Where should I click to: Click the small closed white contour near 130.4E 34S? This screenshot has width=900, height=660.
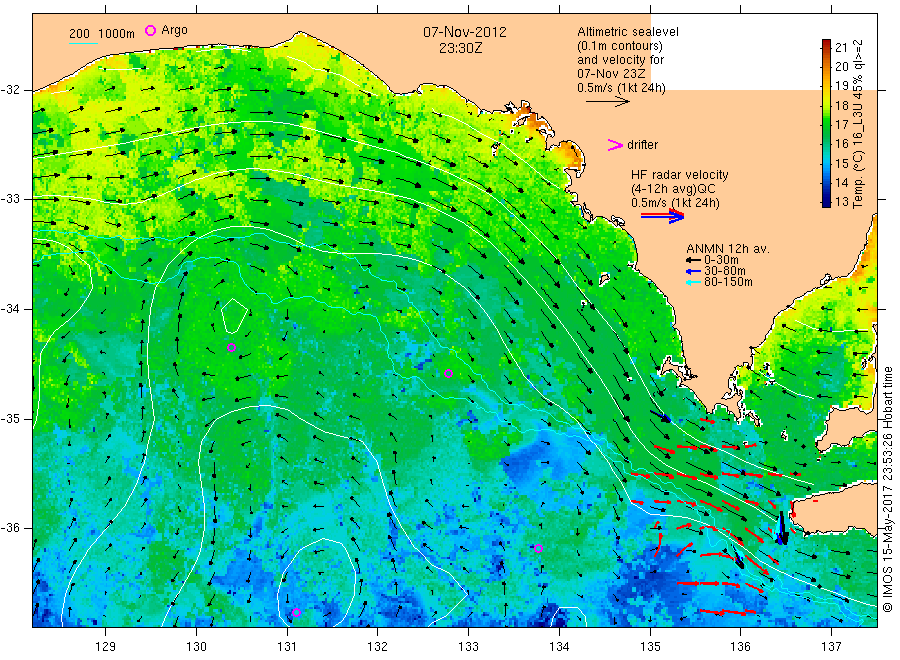[x=234, y=316]
